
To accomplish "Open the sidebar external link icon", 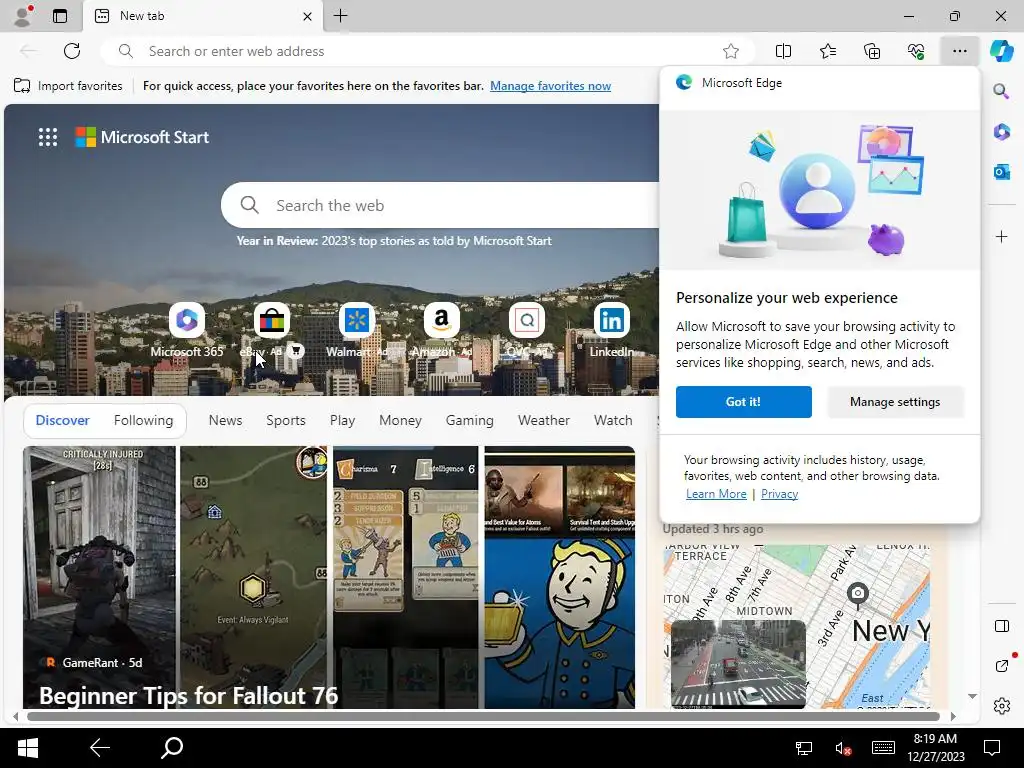I will (x=1001, y=666).
